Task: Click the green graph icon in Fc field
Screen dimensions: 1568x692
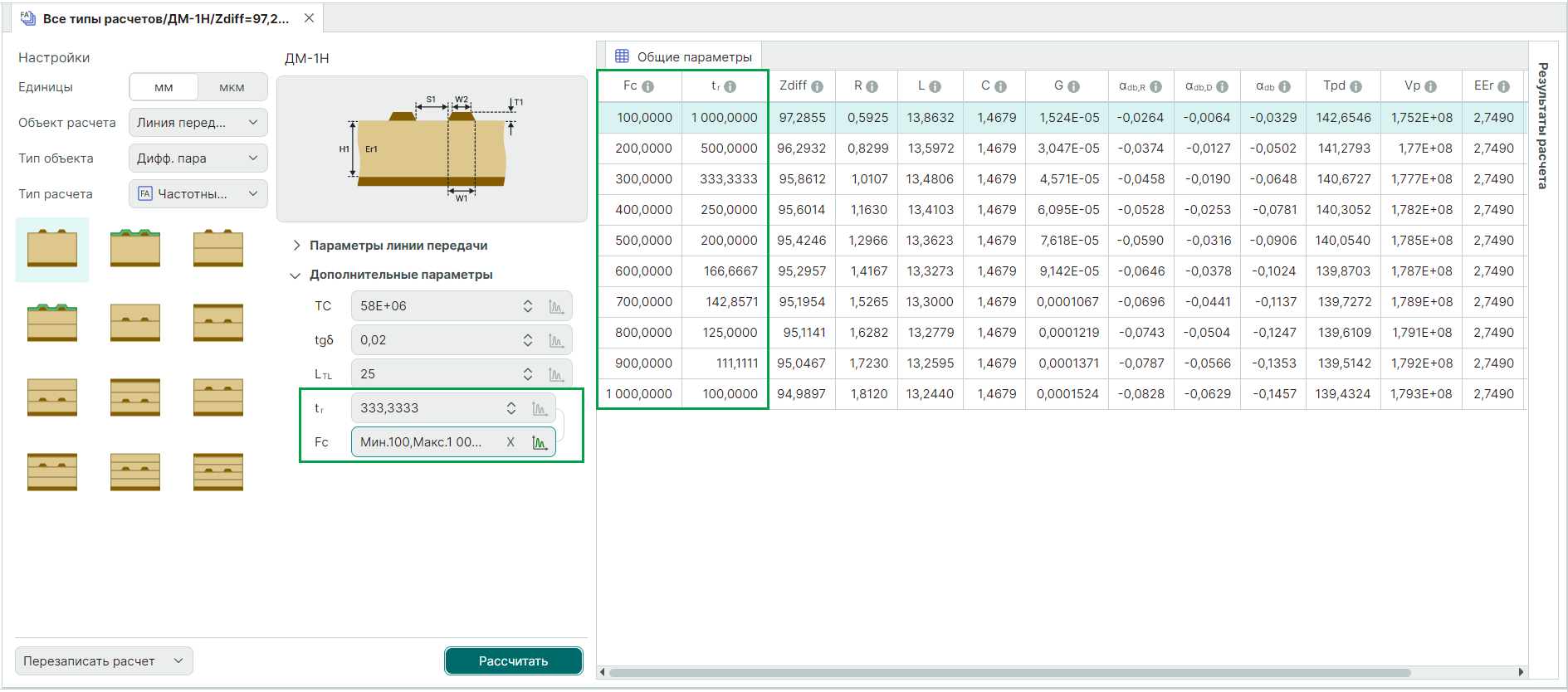Action: [540, 443]
